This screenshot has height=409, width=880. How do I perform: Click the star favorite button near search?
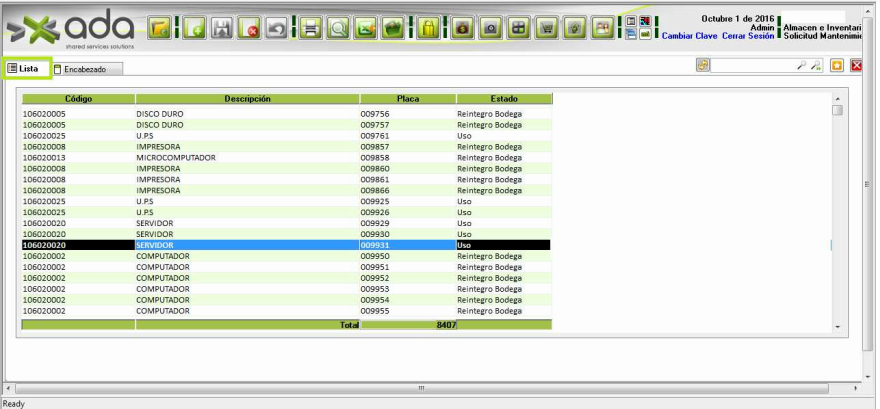[838, 66]
